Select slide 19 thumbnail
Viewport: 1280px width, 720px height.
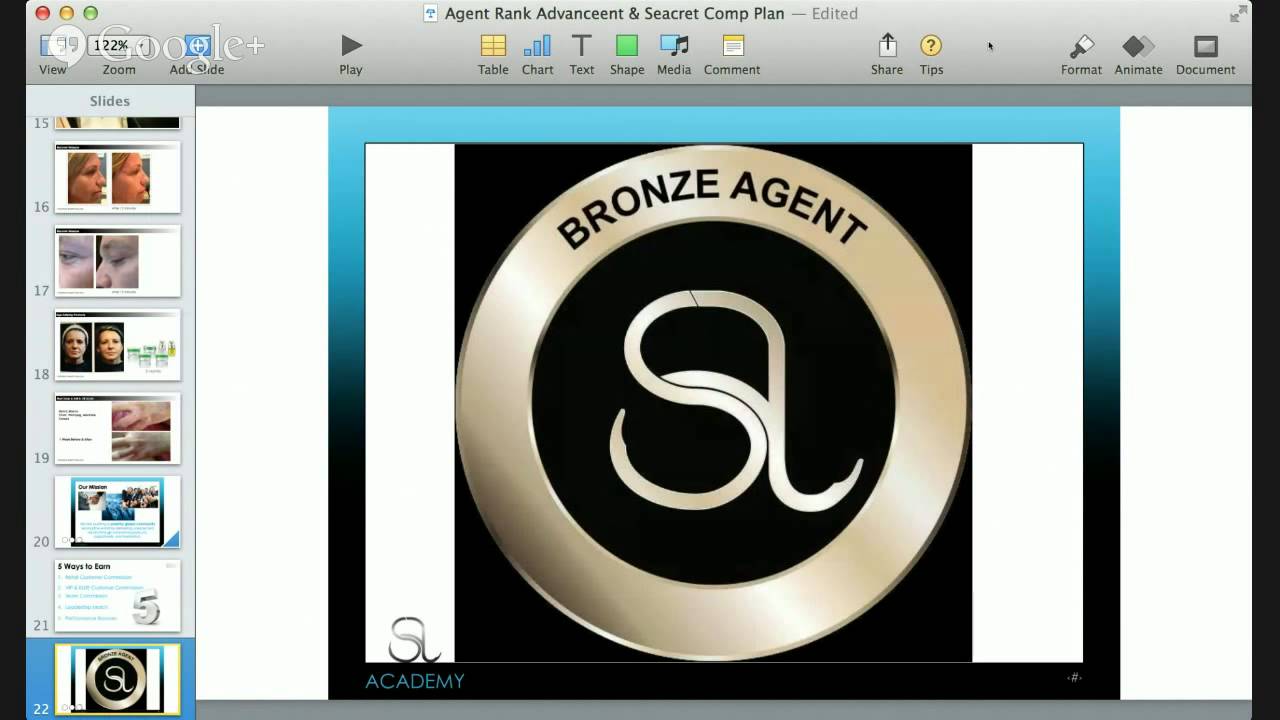pyautogui.click(x=117, y=429)
